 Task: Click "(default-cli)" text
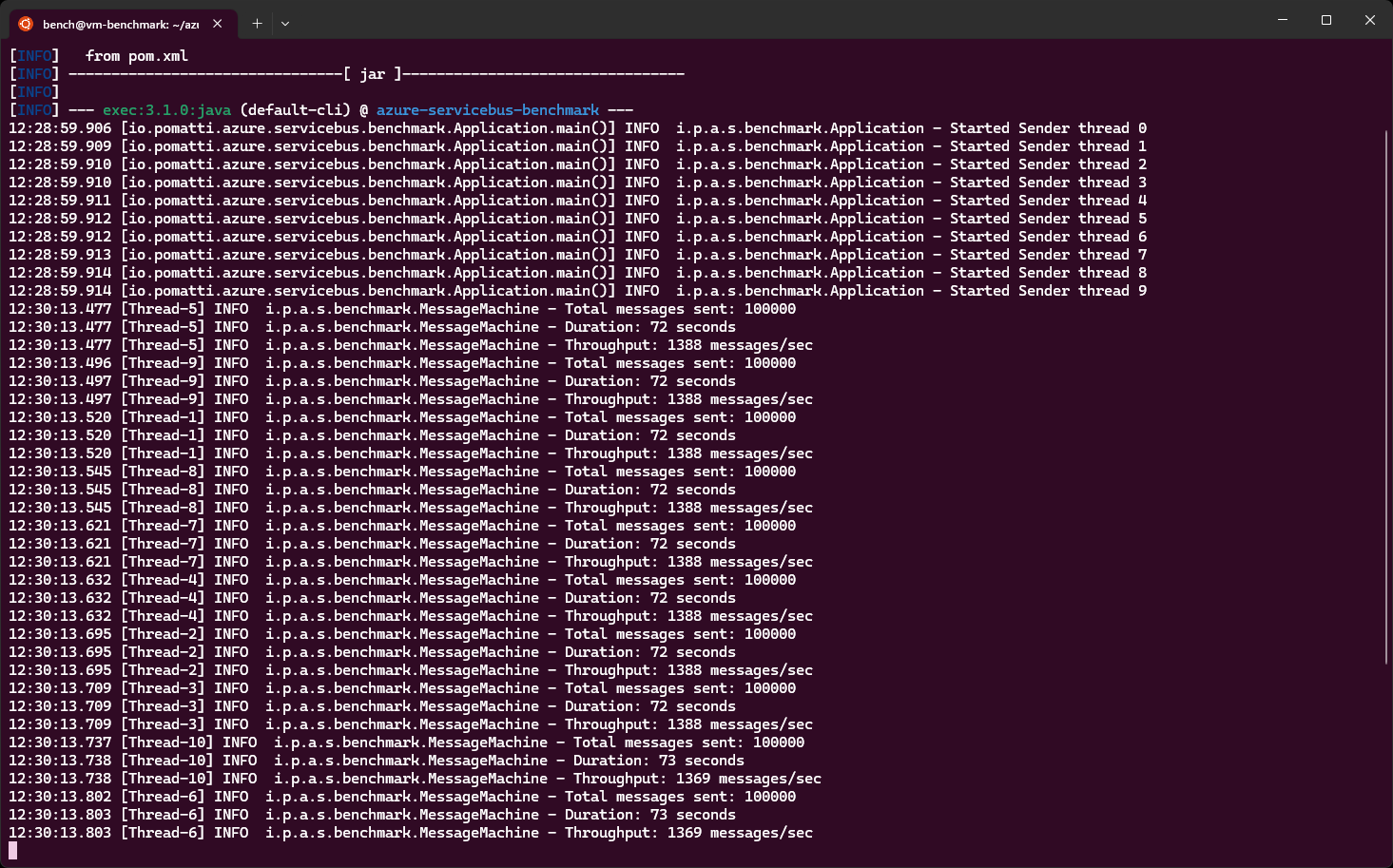[296, 110]
